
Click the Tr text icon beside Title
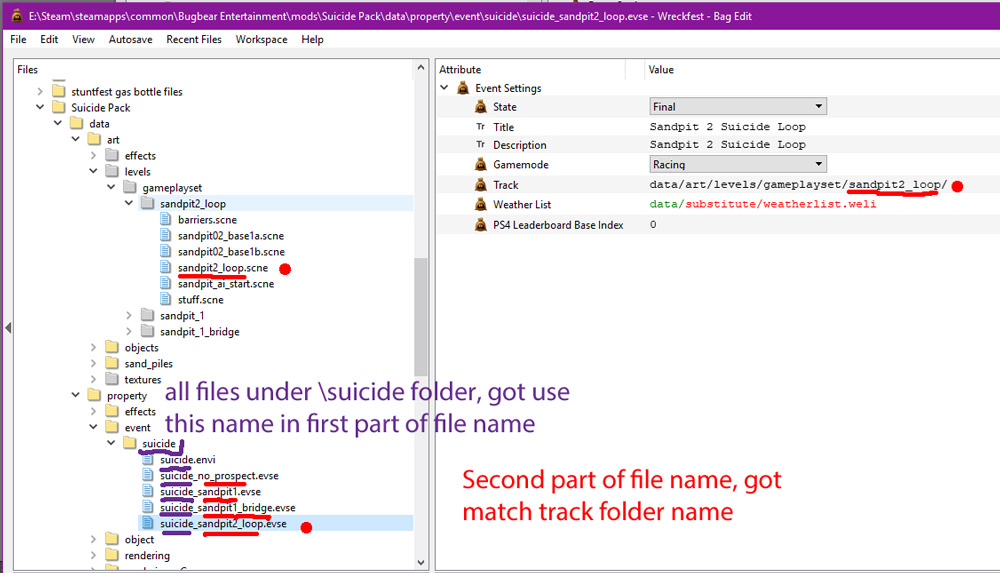click(x=481, y=127)
